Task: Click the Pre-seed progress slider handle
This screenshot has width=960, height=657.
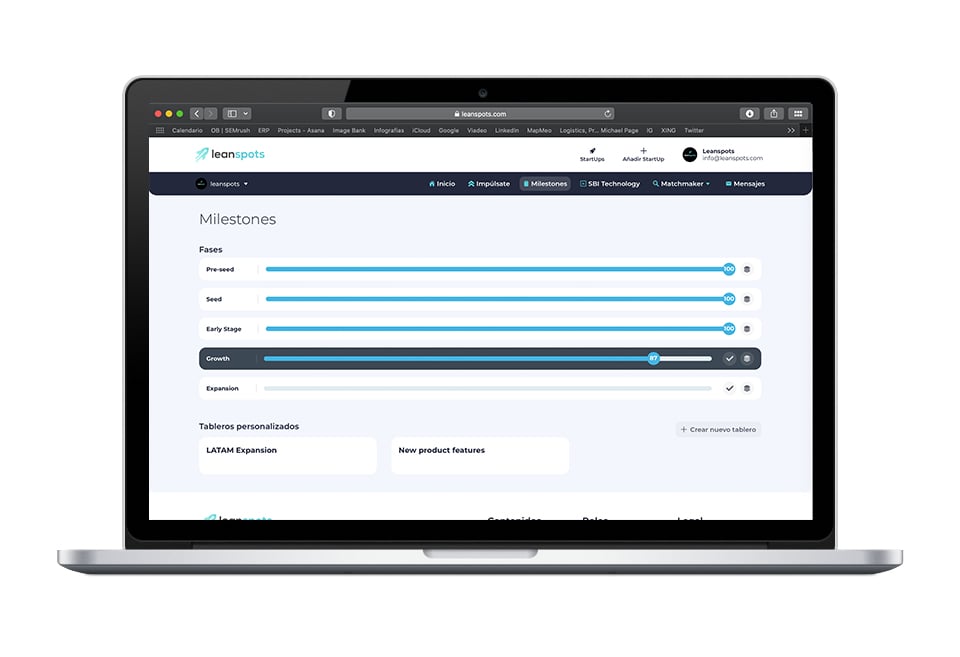Action: tap(729, 269)
